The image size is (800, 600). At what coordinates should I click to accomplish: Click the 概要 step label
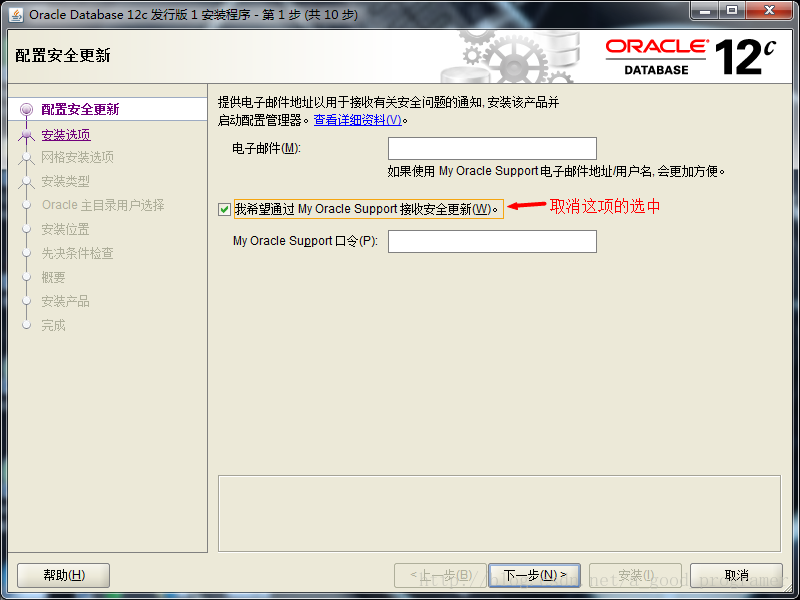pyautogui.click(x=54, y=277)
